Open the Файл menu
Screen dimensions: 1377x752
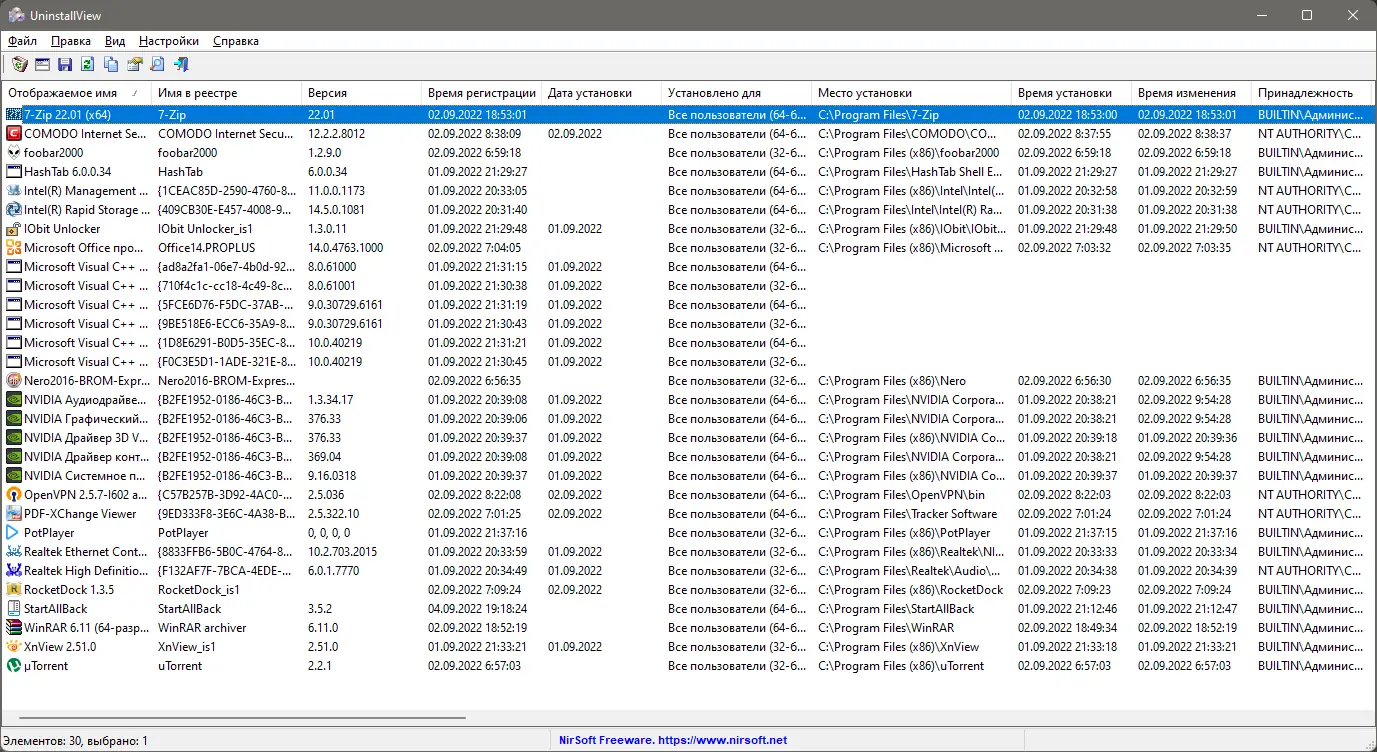tap(22, 41)
